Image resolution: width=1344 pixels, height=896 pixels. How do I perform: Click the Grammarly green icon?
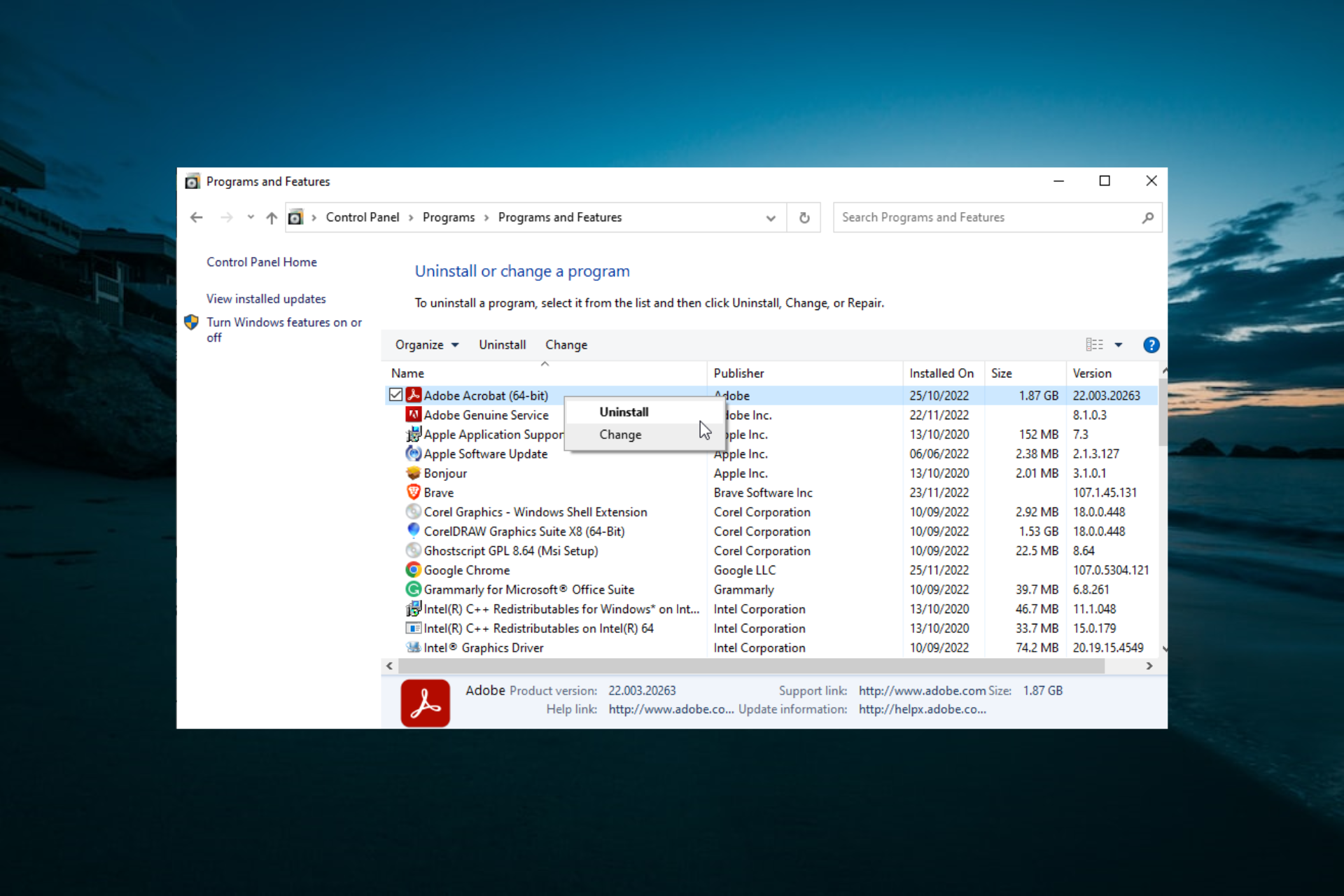click(414, 589)
